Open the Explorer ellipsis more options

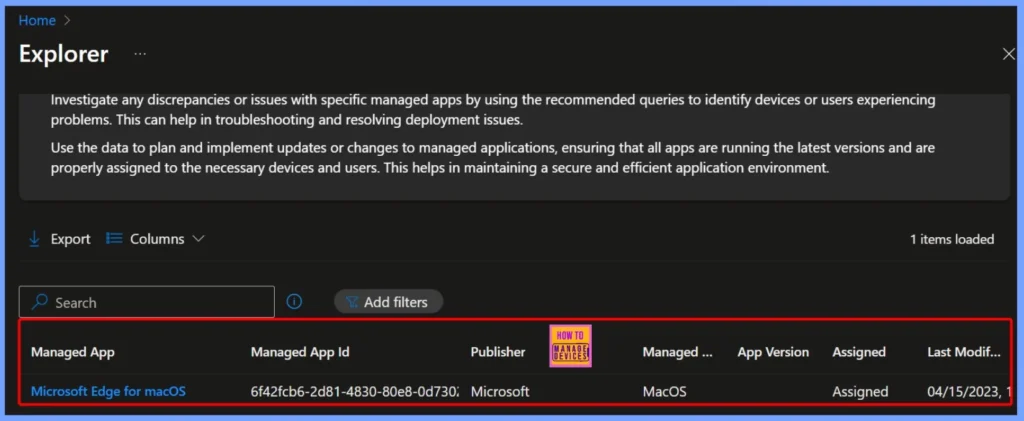pyautogui.click(x=140, y=54)
